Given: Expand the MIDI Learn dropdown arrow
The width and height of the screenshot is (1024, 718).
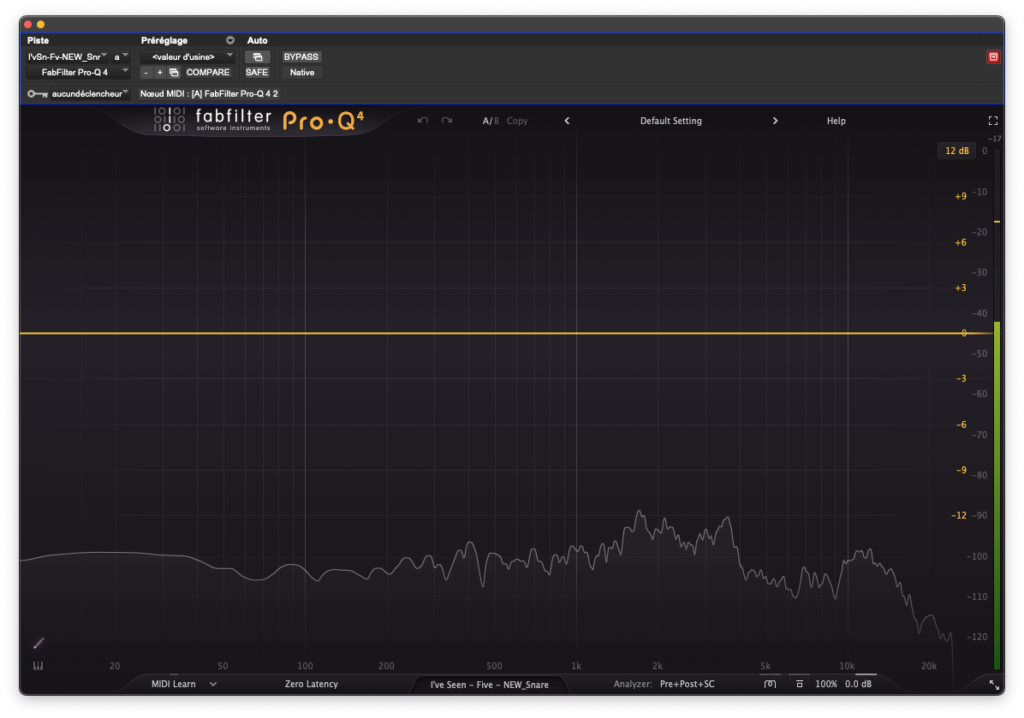Looking at the screenshot, I should tap(213, 684).
